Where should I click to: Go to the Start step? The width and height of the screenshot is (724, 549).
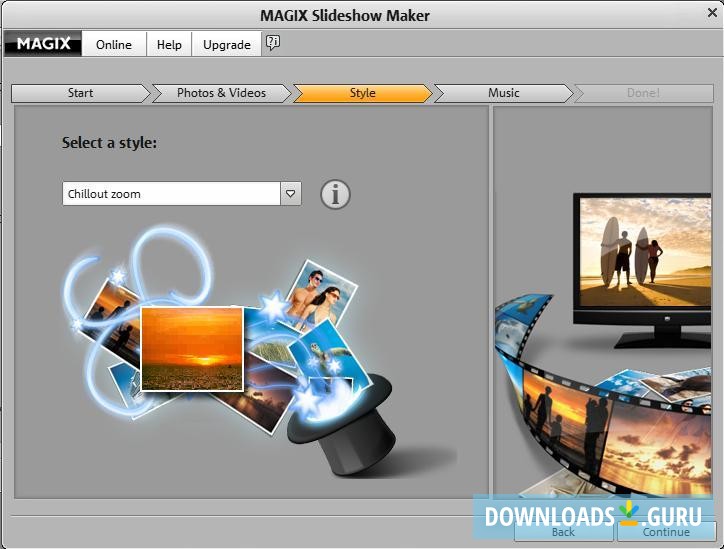[x=80, y=93]
